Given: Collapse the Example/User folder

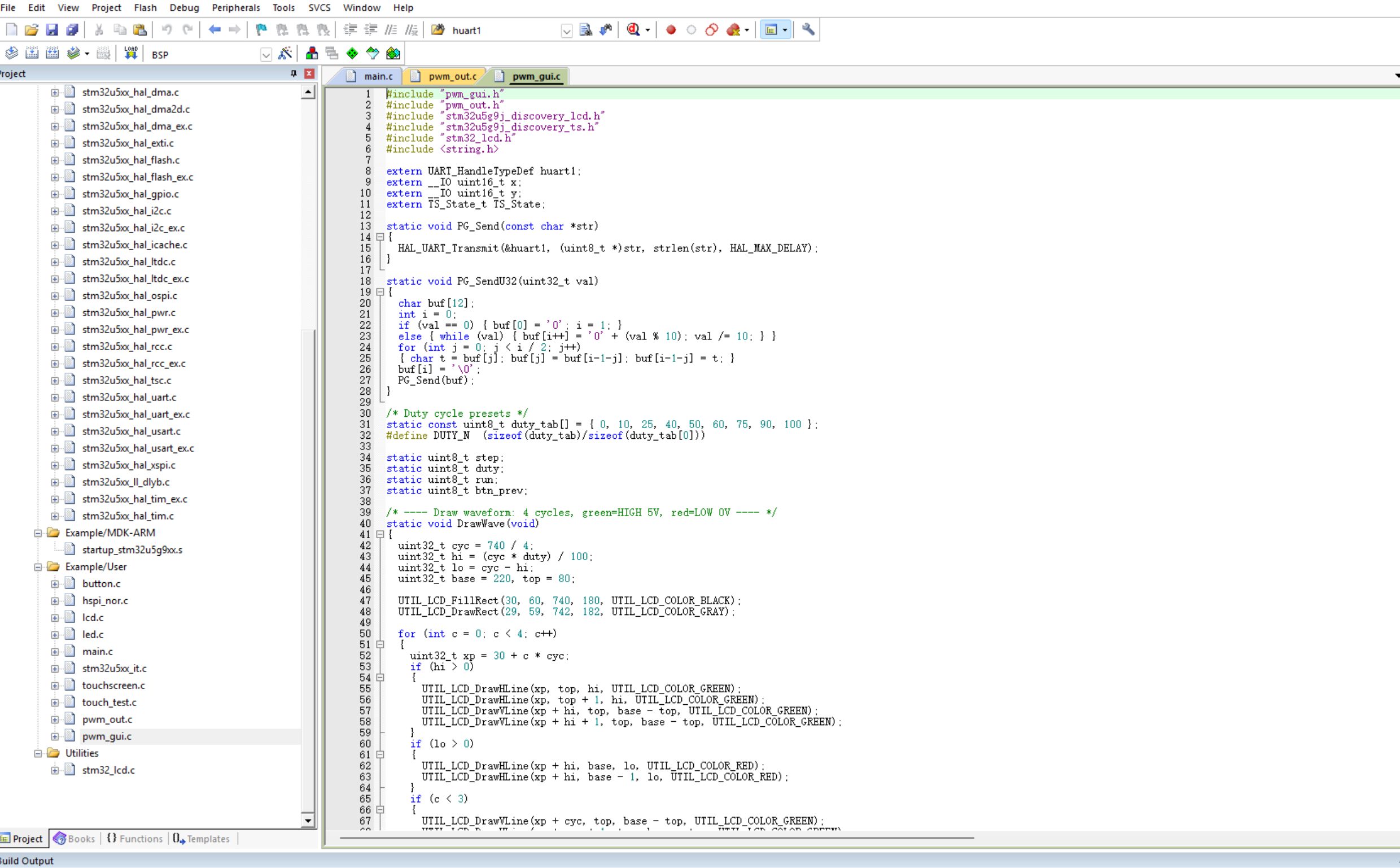Looking at the screenshot, I should [38, 566].
